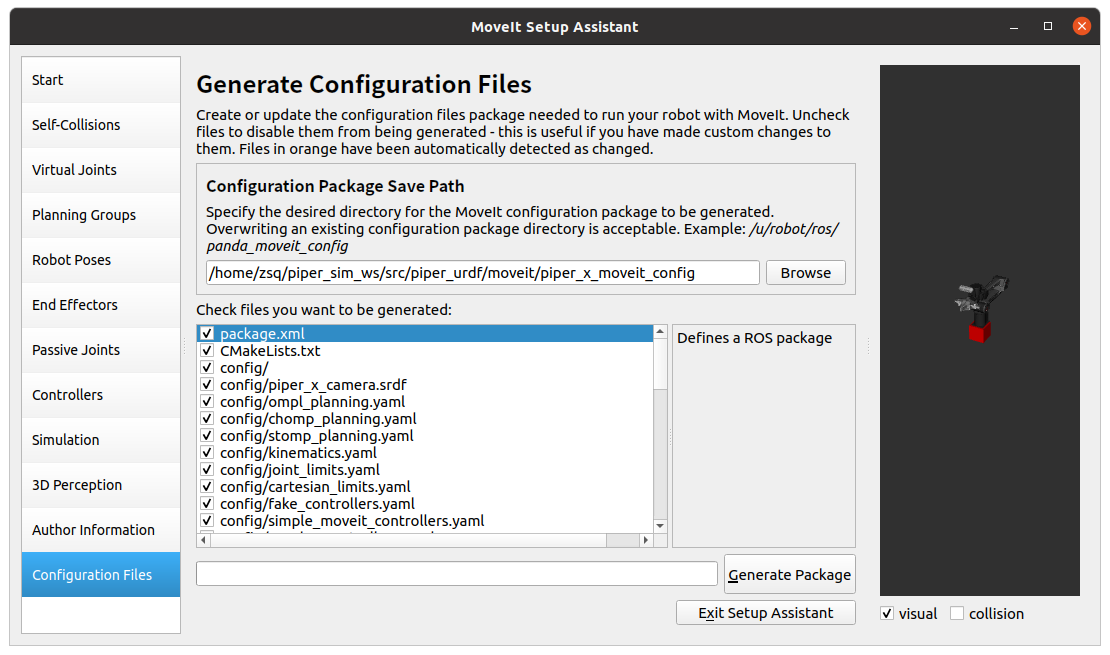Screen dimensions: 1110x655
Task: Select CMakeLists.txt row text
Action: [270, 351]
